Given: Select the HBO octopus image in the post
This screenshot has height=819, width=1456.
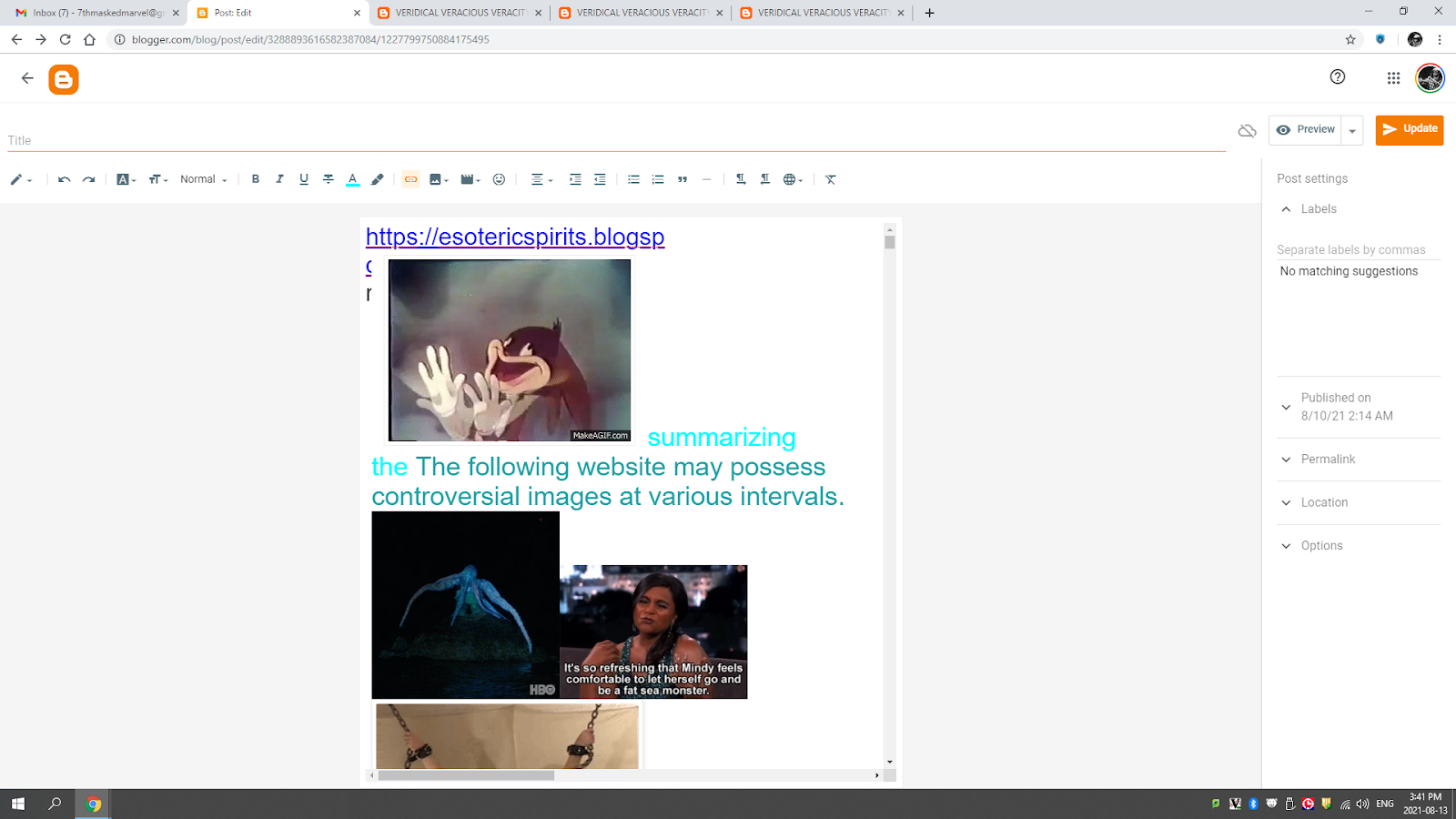Looking at the screenshot, I should click(465, 605).
